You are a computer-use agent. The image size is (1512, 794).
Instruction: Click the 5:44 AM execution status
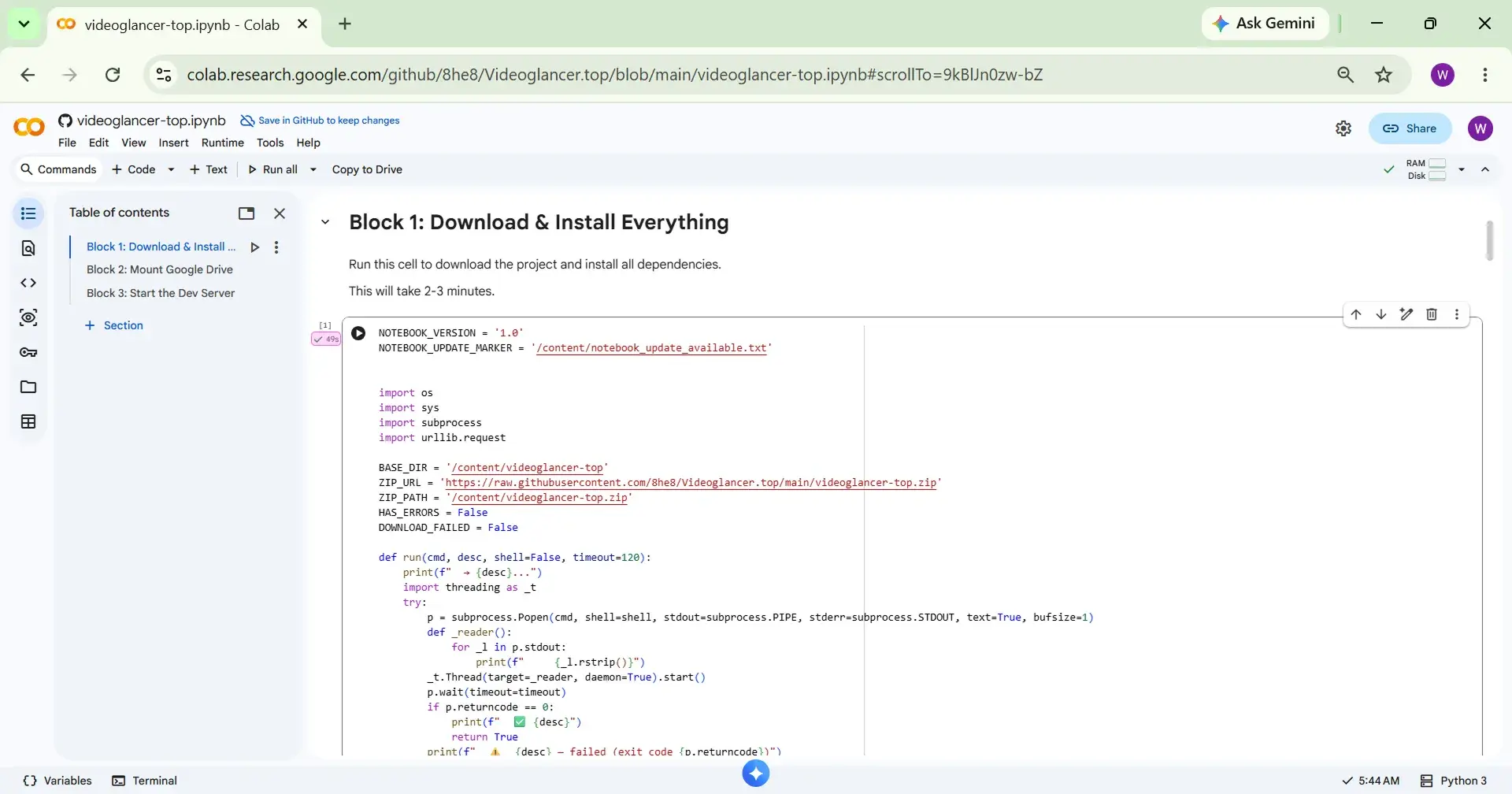tap(1371, 781)
